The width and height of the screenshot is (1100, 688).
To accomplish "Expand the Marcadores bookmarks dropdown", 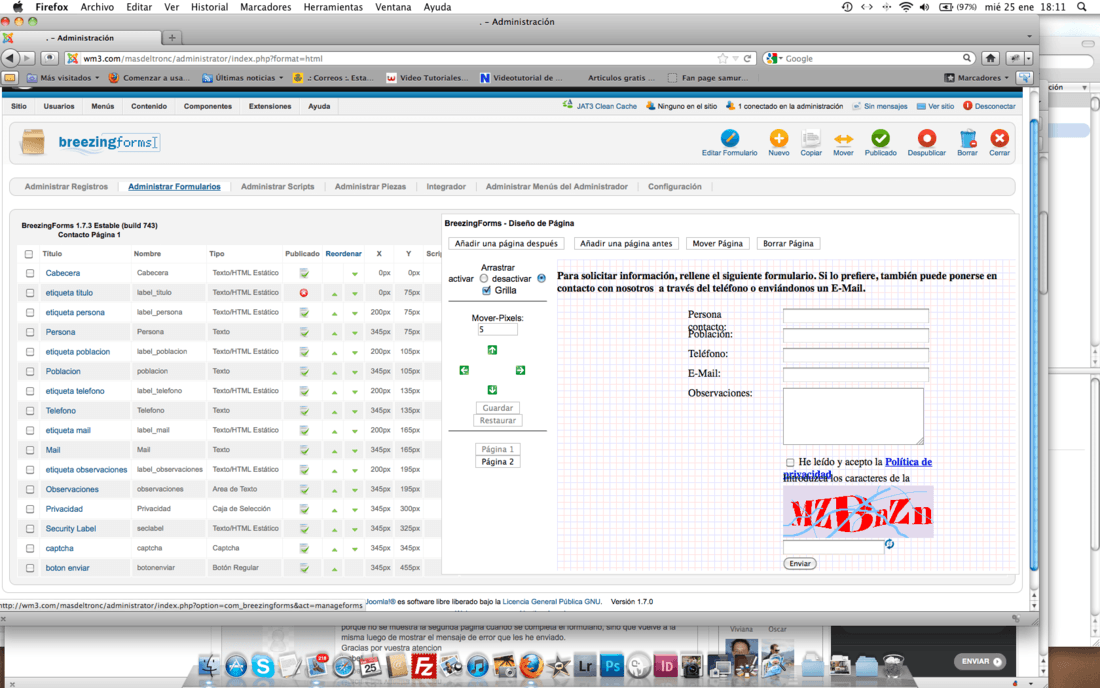I will [x=977, y=78].
